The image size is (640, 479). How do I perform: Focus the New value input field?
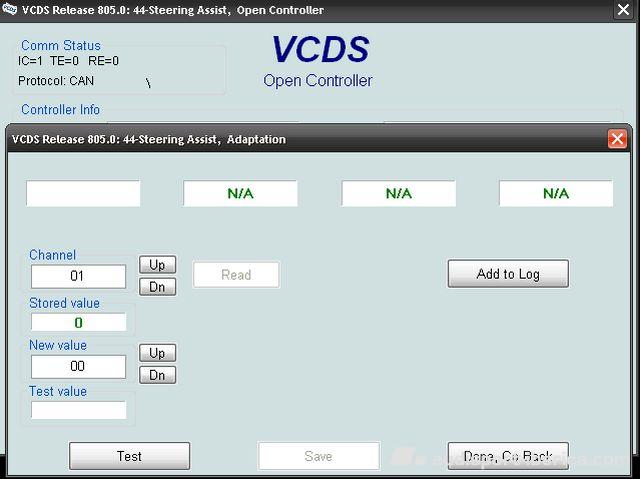click(x=78, y=366)
